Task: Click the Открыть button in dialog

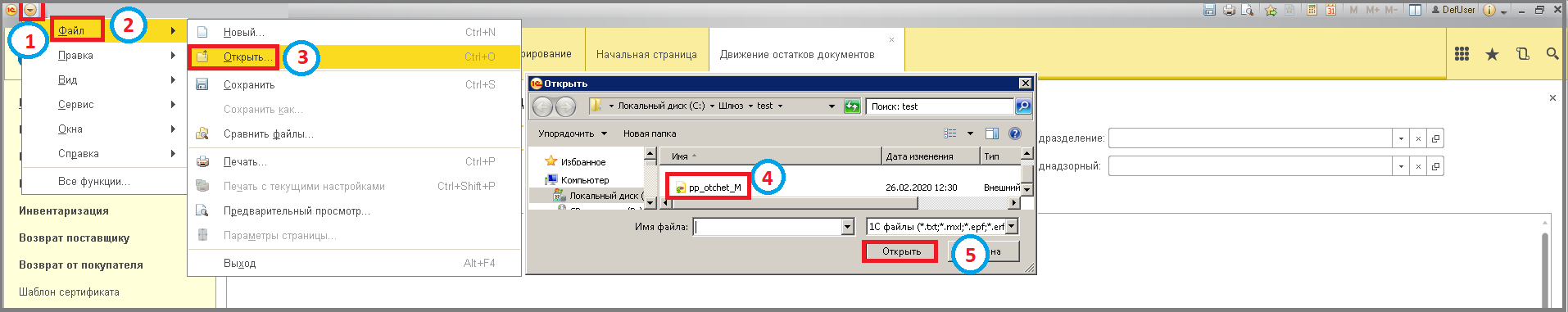Action: tap(901, 251)
